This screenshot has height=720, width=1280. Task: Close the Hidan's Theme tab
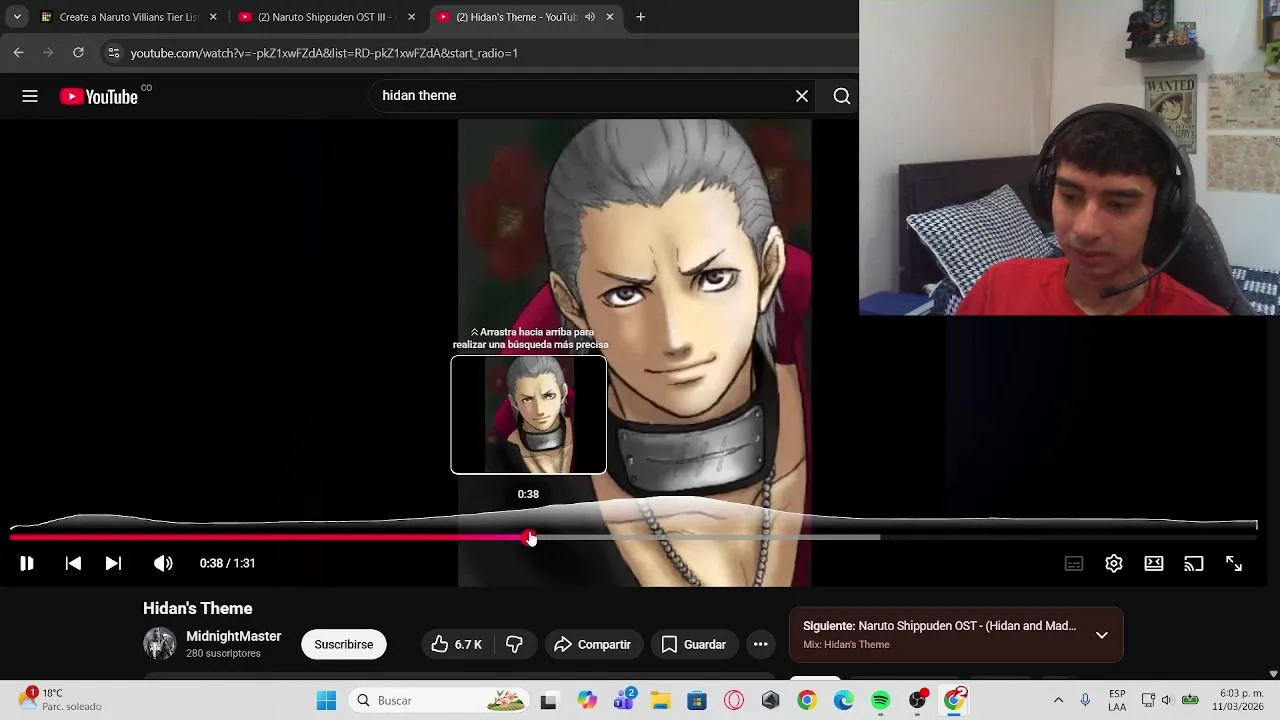610,17
